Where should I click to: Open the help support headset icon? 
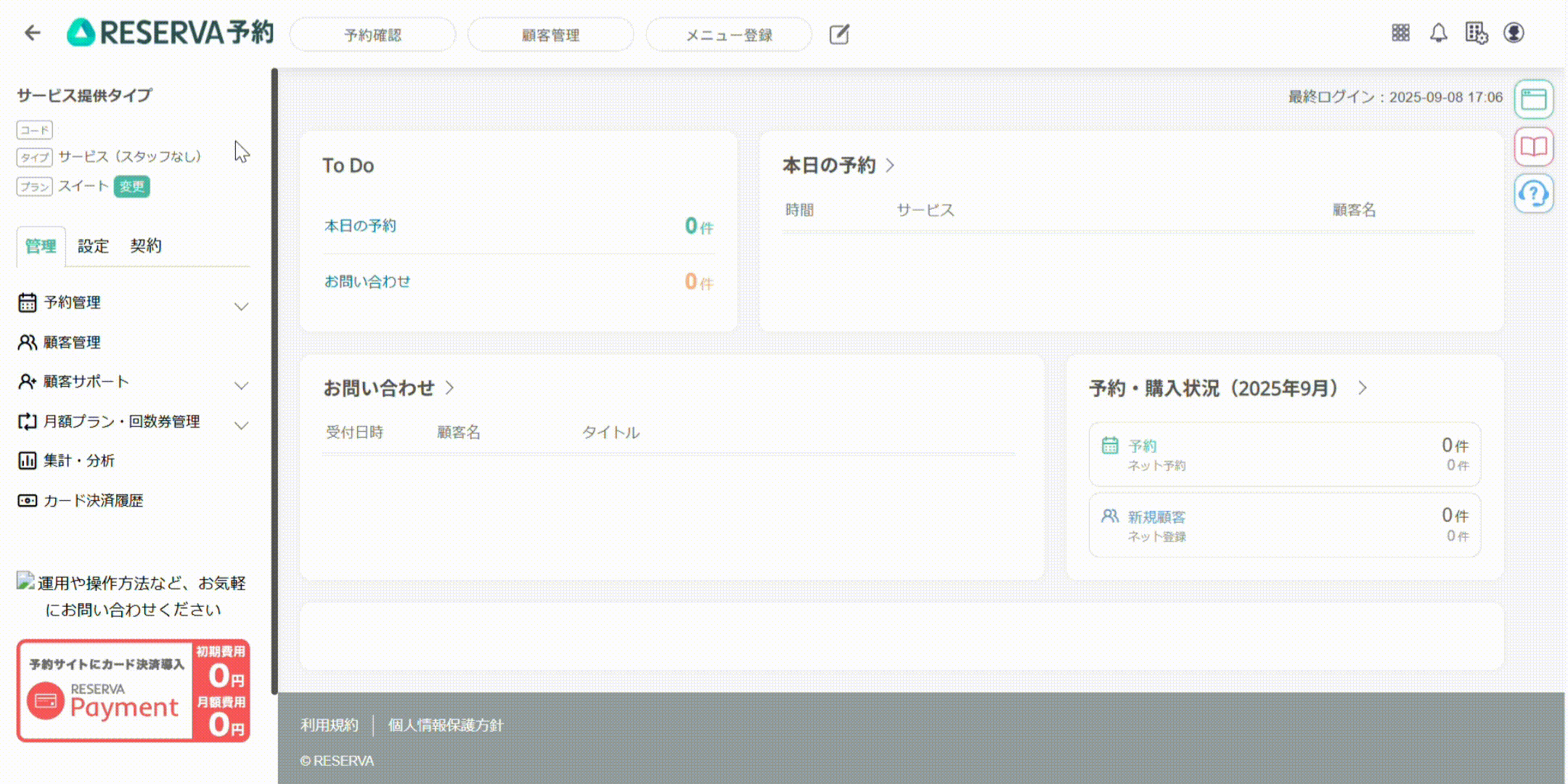pos(1534,194)
